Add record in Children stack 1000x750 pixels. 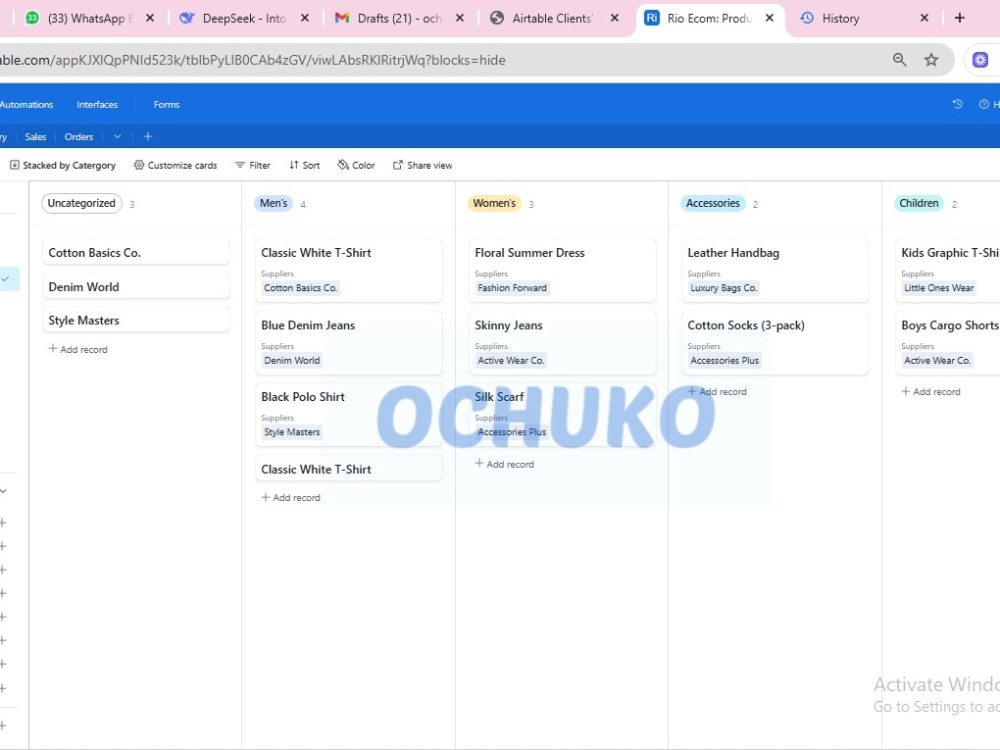930,392
